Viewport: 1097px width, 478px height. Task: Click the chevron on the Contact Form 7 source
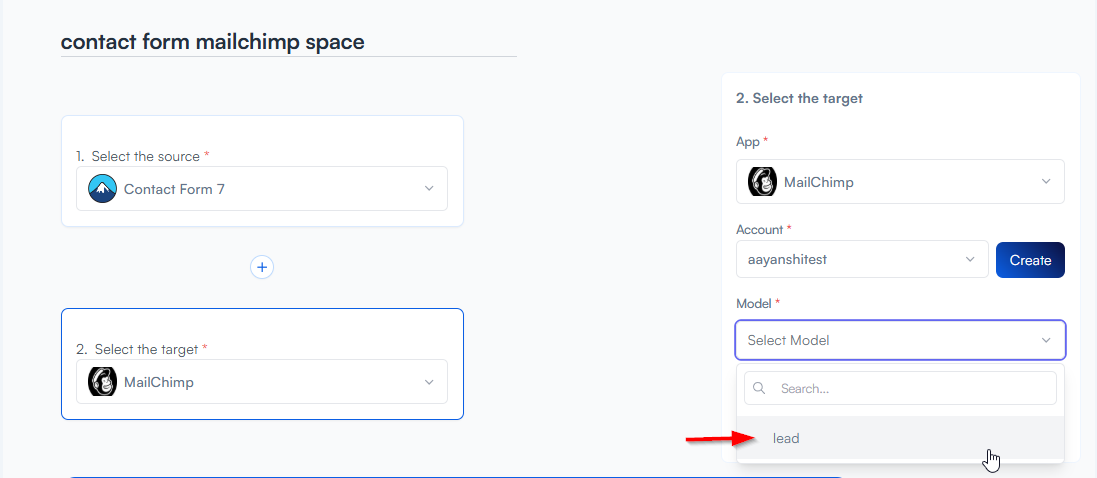(x=429, y=189)
